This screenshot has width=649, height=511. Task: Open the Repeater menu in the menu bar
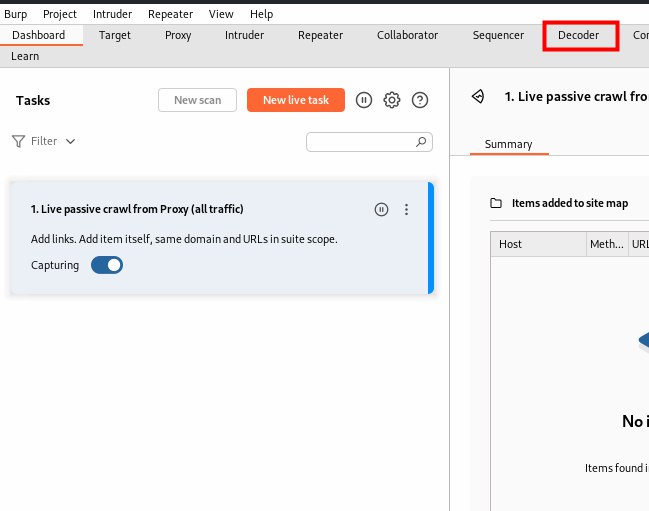click(171, 14)
